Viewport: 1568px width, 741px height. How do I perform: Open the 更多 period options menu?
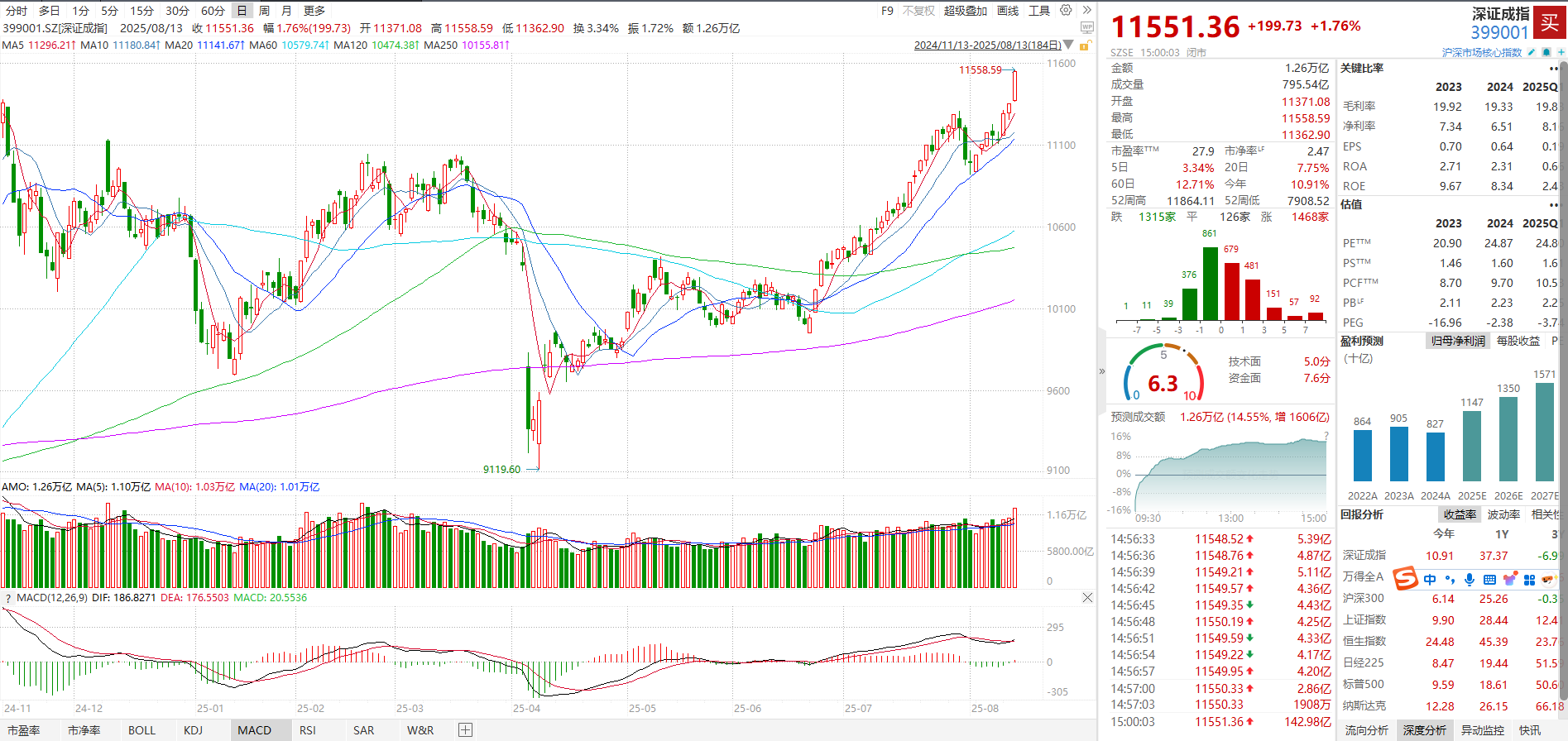[314, 11]
